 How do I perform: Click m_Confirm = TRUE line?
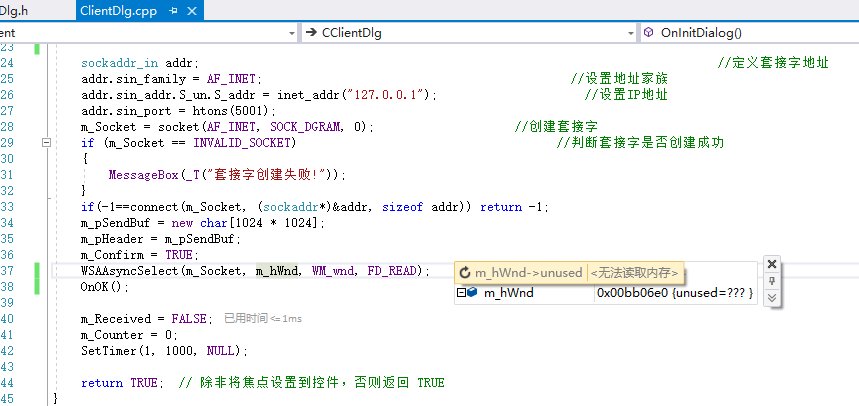point(140,255)
